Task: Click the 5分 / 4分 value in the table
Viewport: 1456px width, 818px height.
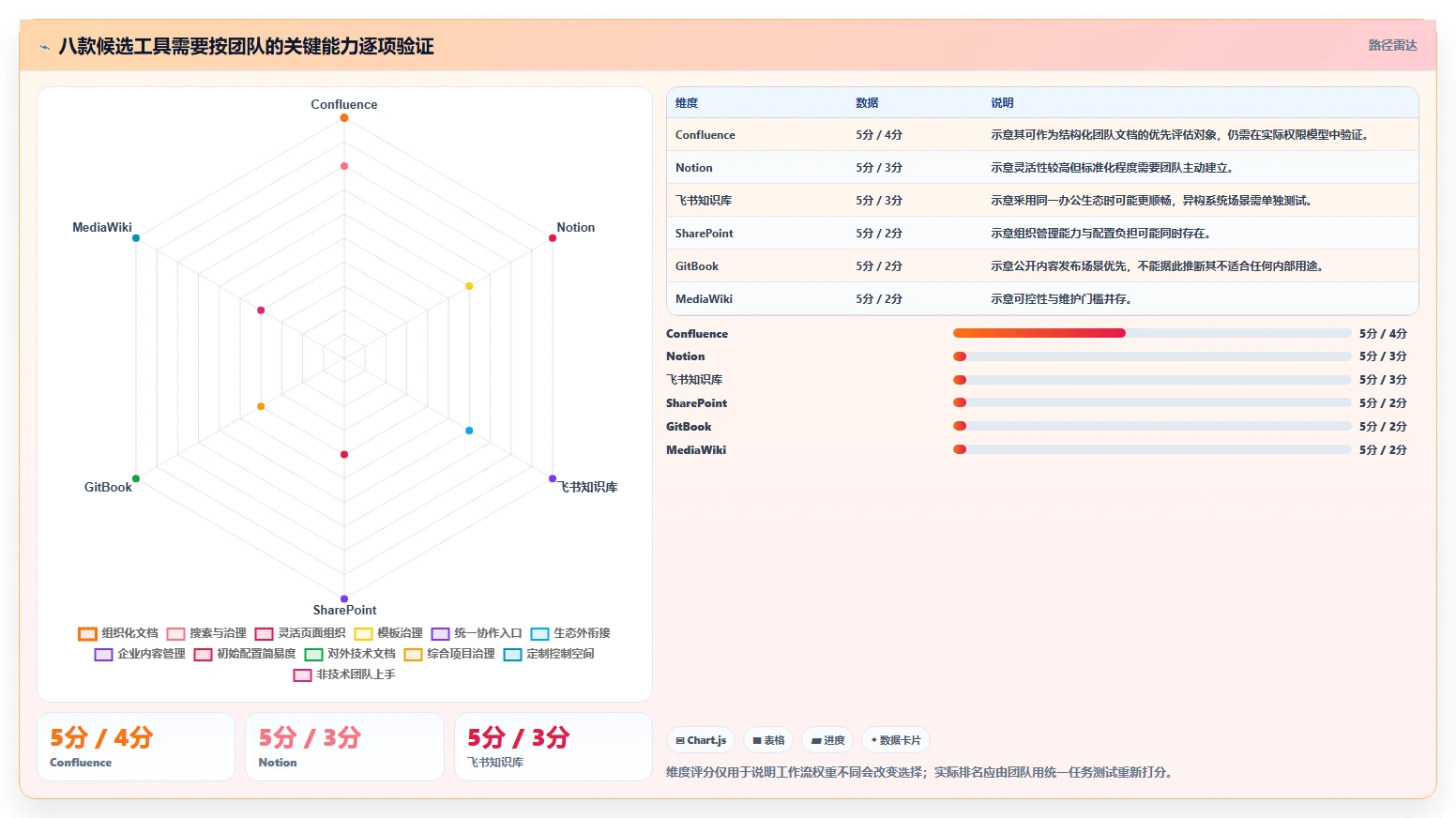Action: click(879, 135)
